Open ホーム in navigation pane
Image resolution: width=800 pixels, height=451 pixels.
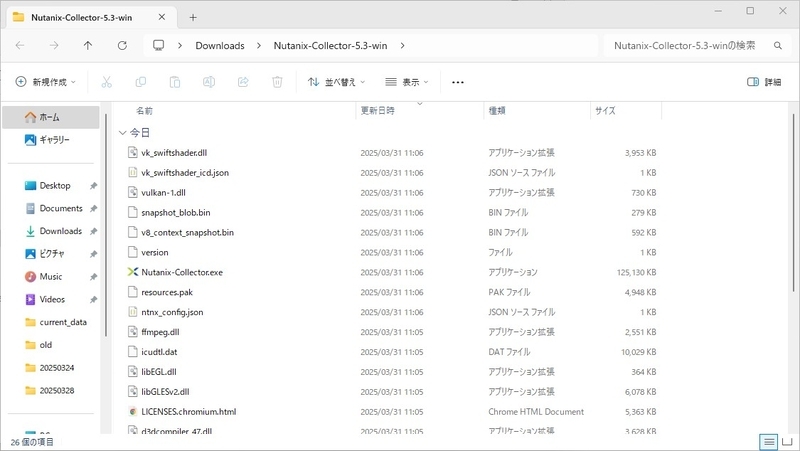[x=51, y=117]
